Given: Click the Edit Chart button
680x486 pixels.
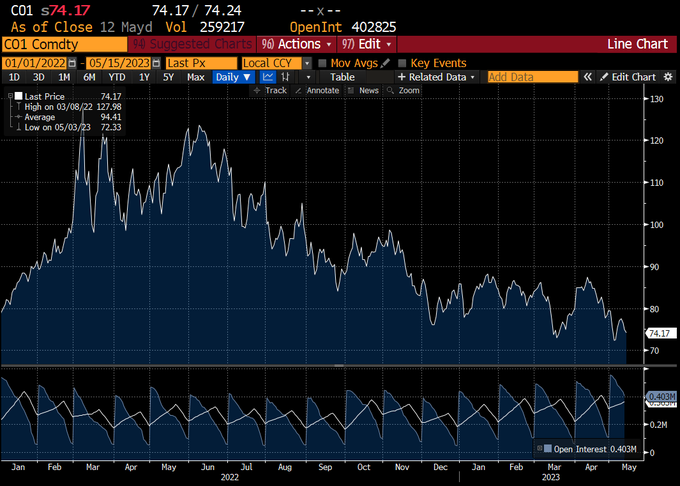Looking at the screenshot, I should click(x=628, y=77).
